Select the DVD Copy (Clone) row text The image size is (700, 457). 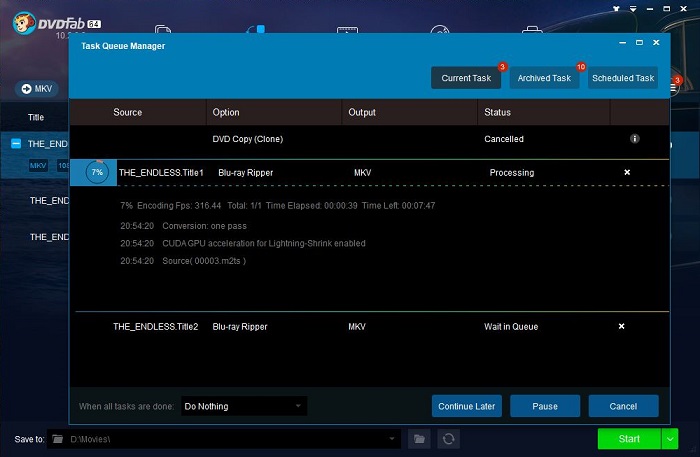[x=247, y=139]
